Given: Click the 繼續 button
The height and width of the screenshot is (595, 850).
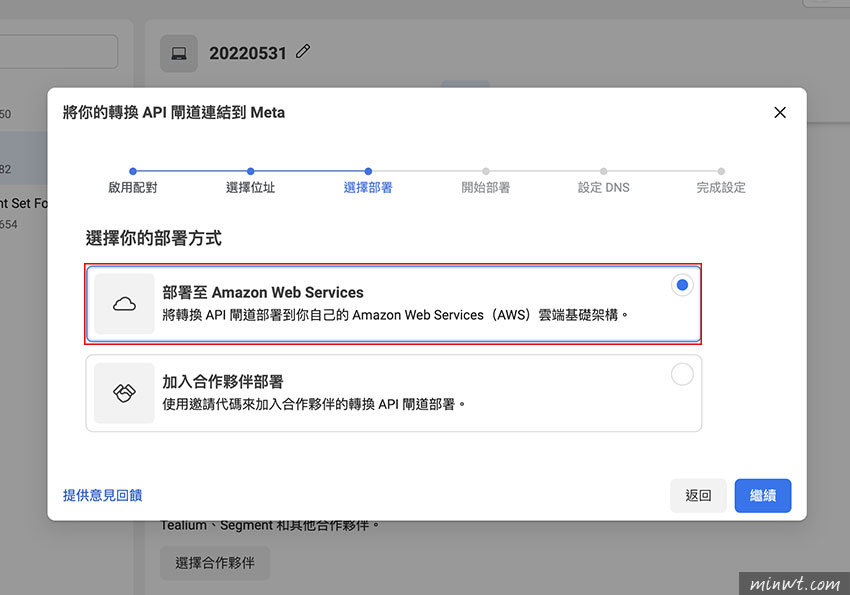Looking at the screenshot, I should tap(763, 495).
